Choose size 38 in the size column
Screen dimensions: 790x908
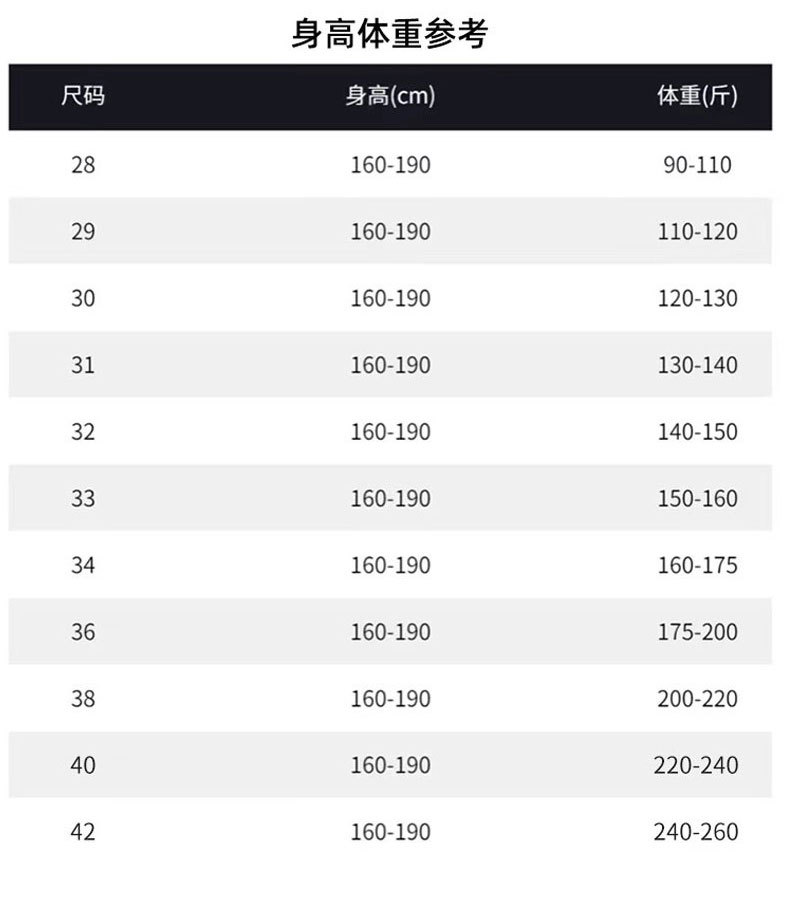click(83, 698)
